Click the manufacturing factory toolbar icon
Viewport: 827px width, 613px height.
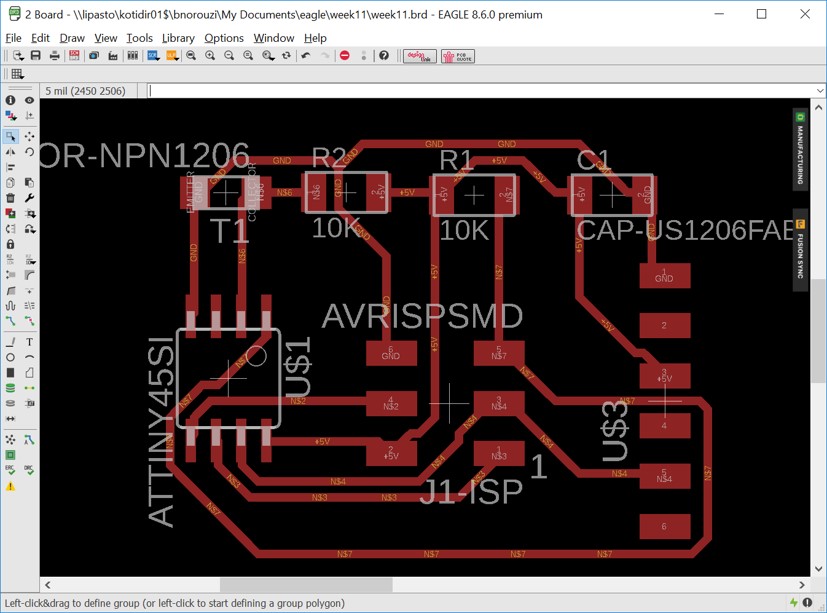(113, 55)
